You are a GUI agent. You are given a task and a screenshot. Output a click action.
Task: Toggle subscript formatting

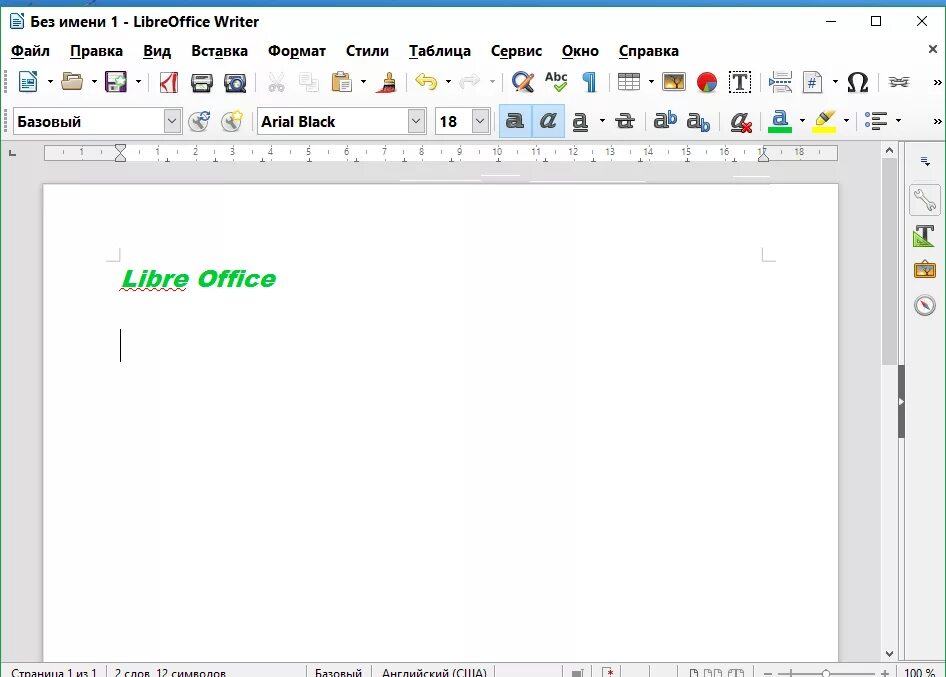click(x=698, y=121)
